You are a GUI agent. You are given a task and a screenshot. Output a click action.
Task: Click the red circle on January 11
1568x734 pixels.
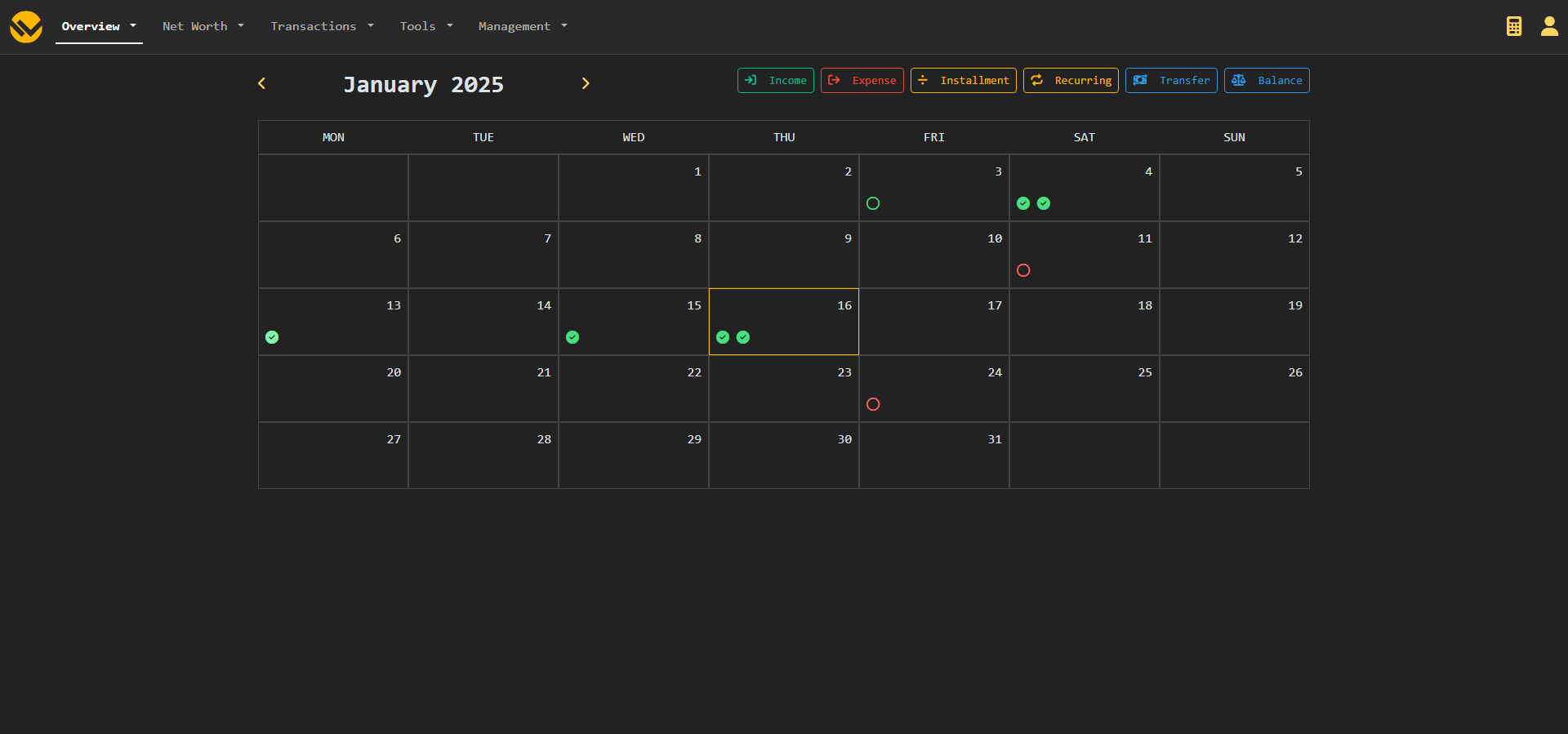coord(1023,270)
